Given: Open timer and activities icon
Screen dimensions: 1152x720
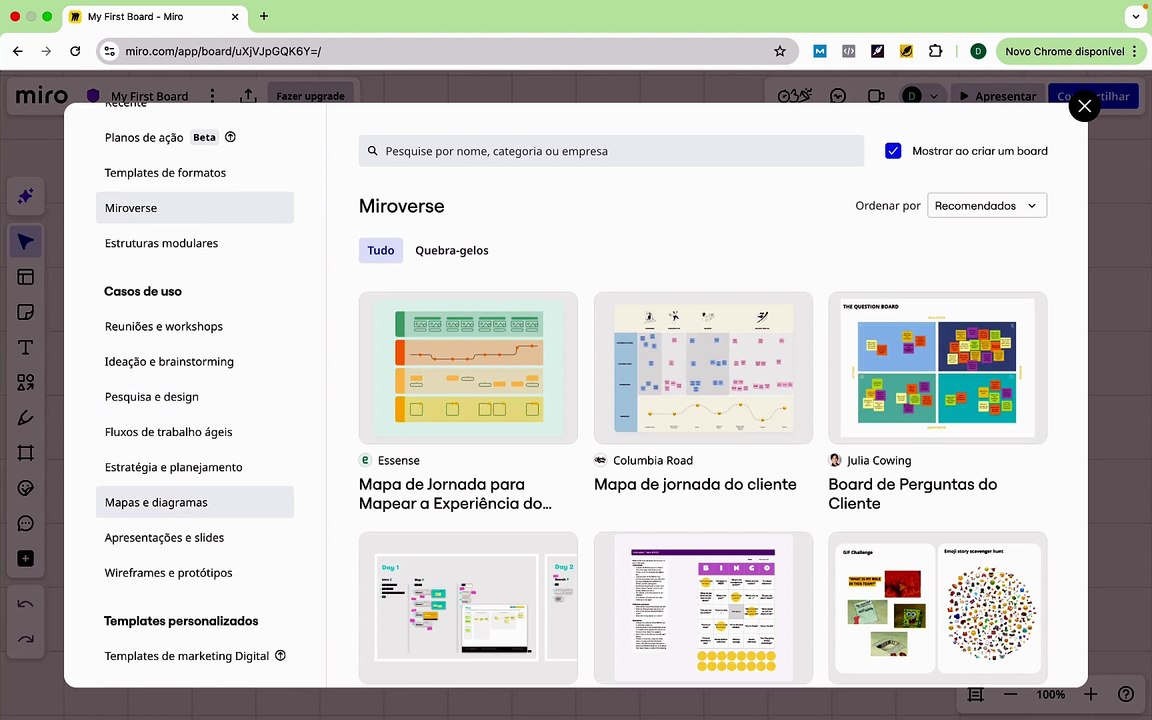Looking at the screenshot, I should [x=794, y=96].
